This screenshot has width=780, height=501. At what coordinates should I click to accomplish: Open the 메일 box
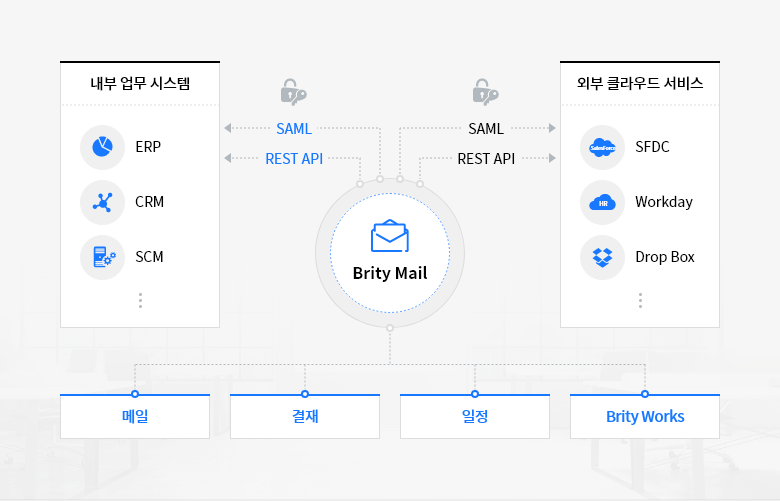[135, 417]
